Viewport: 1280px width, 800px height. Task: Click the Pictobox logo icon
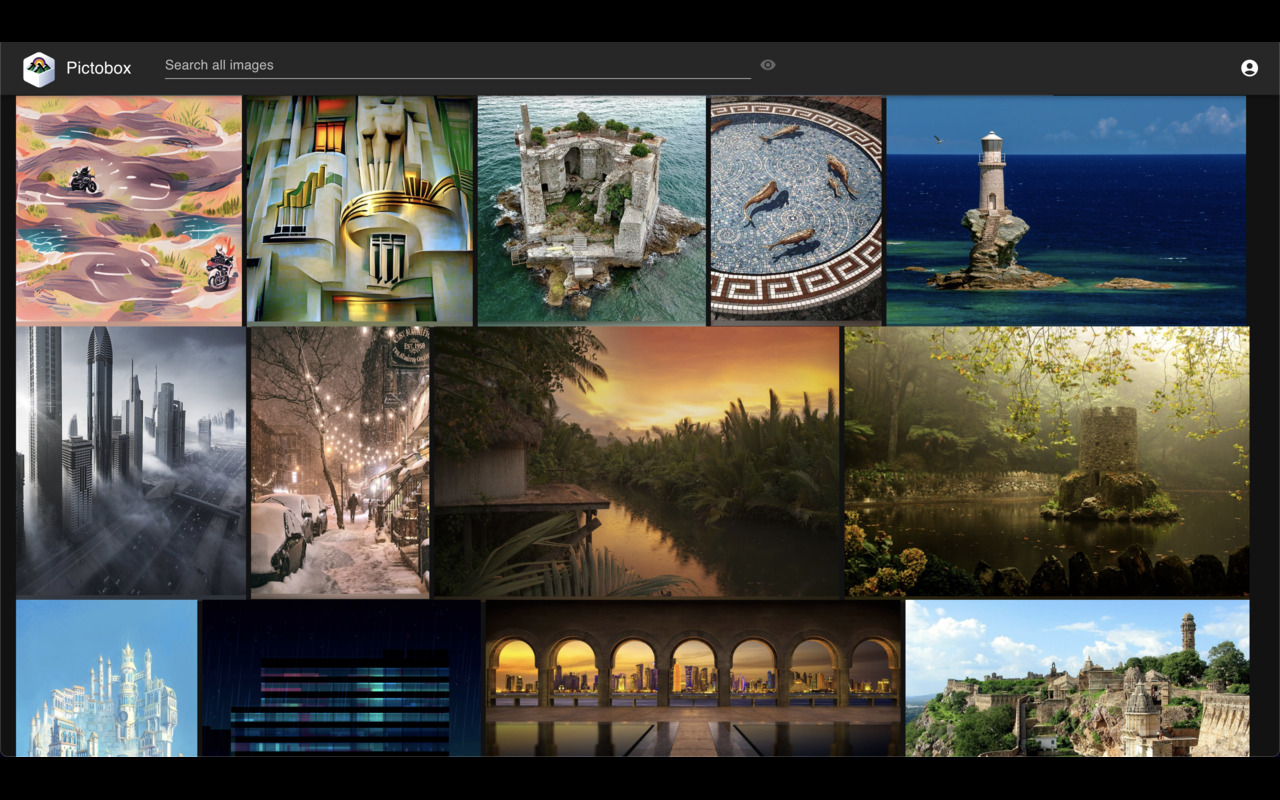click(39, 68)
